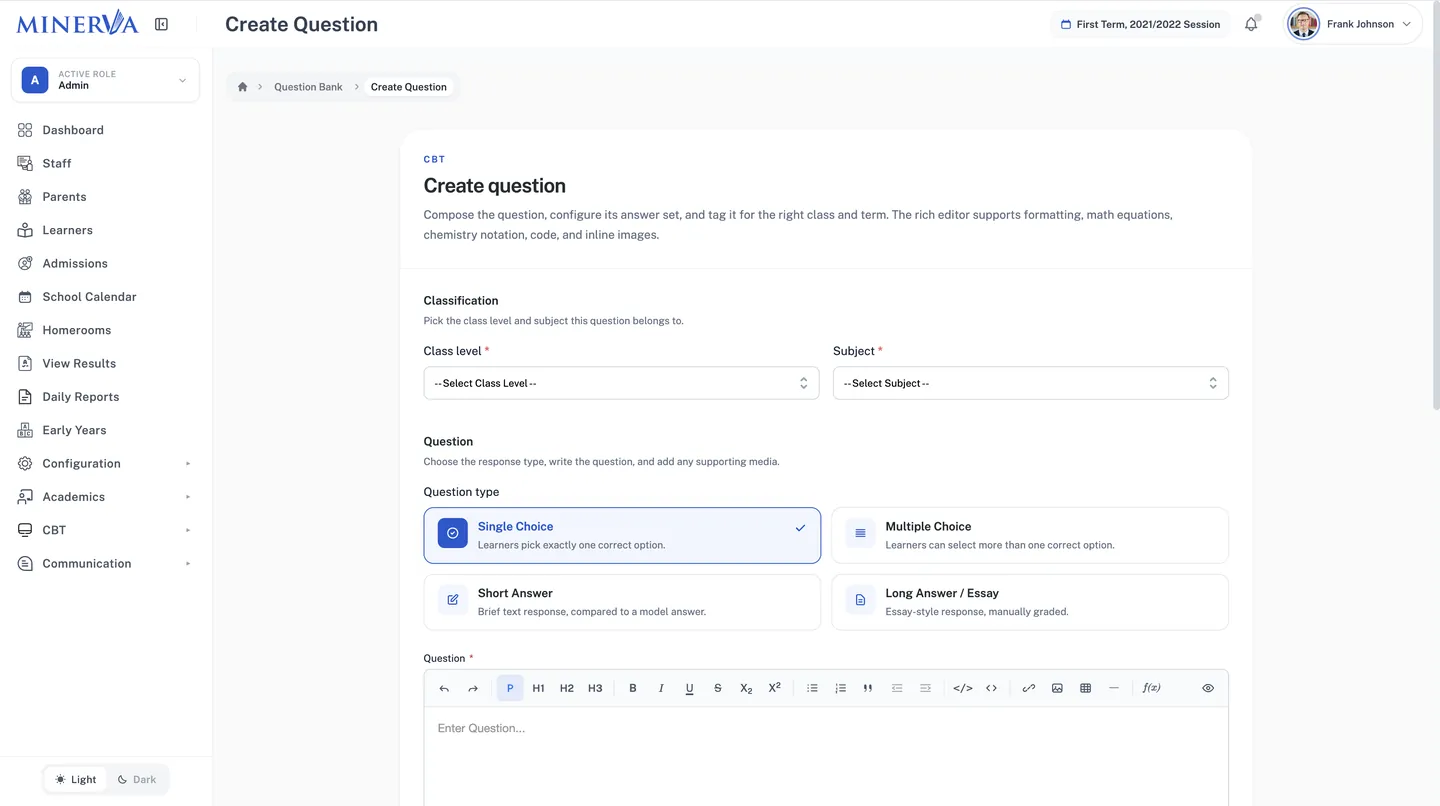Open the Class level dropdown
Viewport: 1440px width, 806px height.
621,383
